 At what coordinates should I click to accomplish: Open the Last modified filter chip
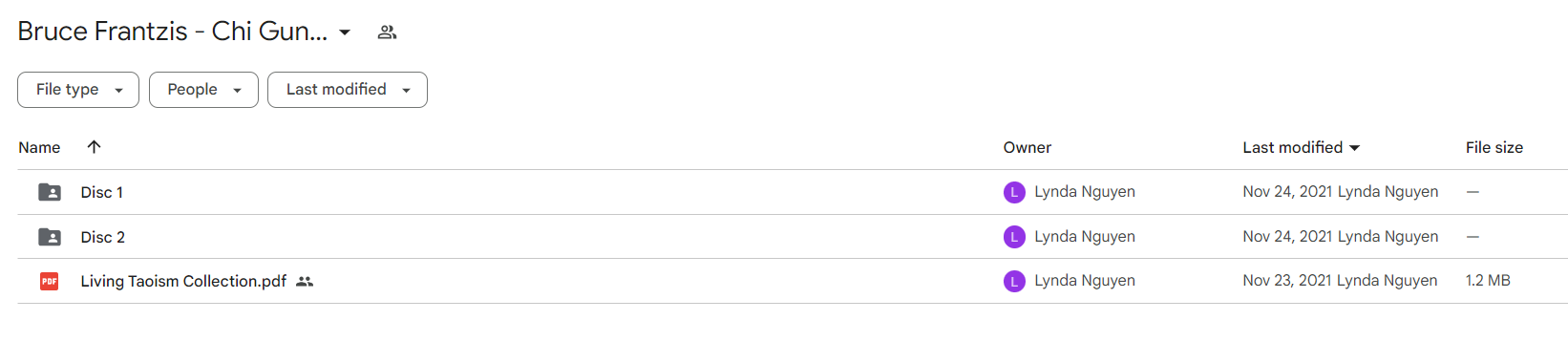click(x=348, y=90)
